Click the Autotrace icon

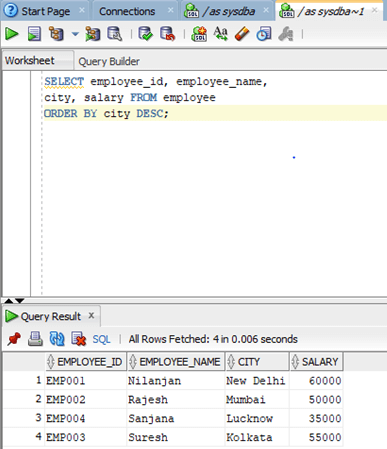click(93, 34)
